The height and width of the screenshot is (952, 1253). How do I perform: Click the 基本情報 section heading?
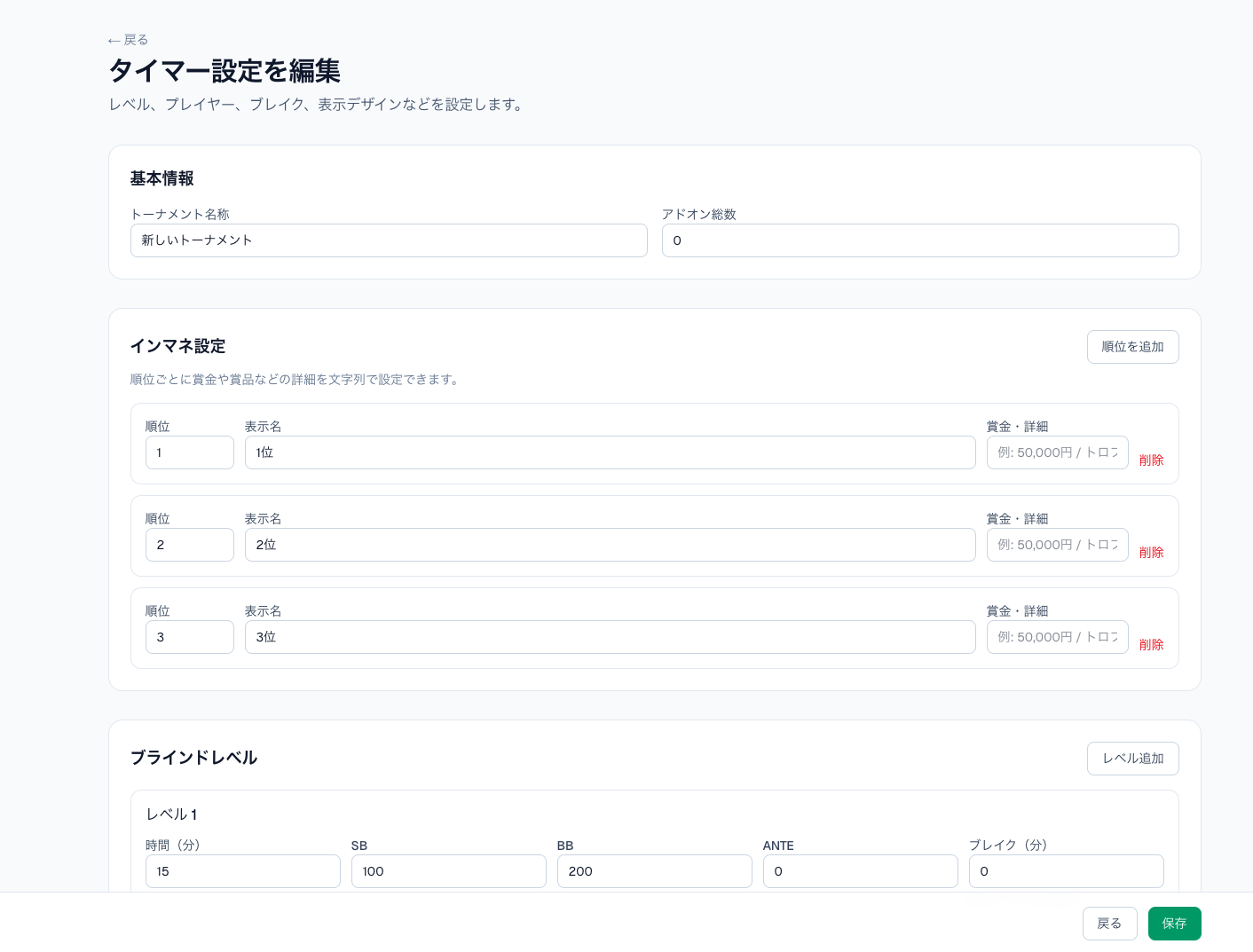(x=162, y=178)
